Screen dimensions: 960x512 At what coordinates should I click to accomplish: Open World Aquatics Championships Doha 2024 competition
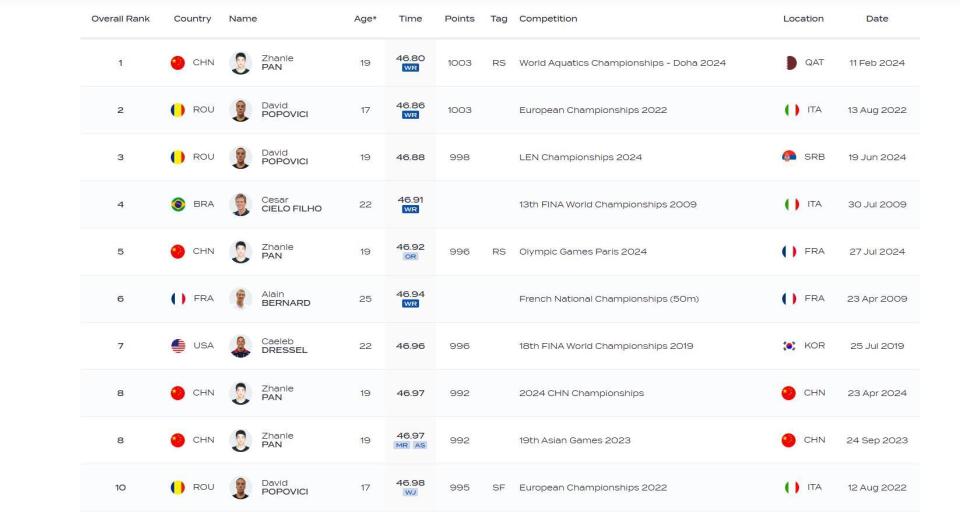coord(622,63)
